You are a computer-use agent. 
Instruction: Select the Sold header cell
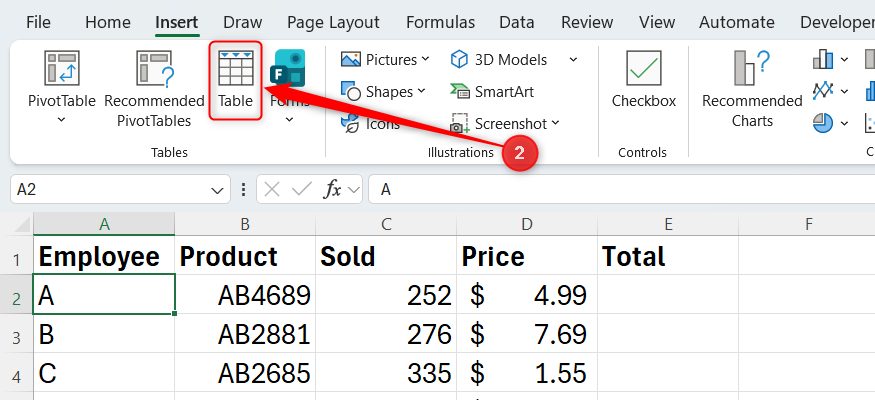pyautogui.click(x=386, y=256)
